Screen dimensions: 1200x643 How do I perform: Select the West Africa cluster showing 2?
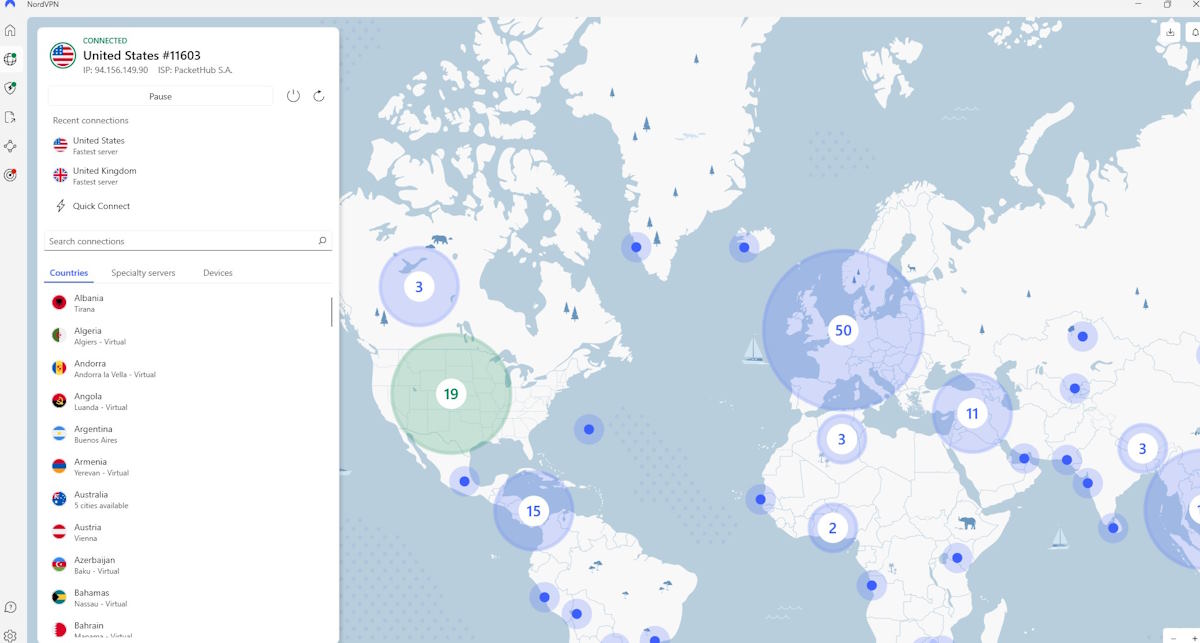(x=832, y=528)
